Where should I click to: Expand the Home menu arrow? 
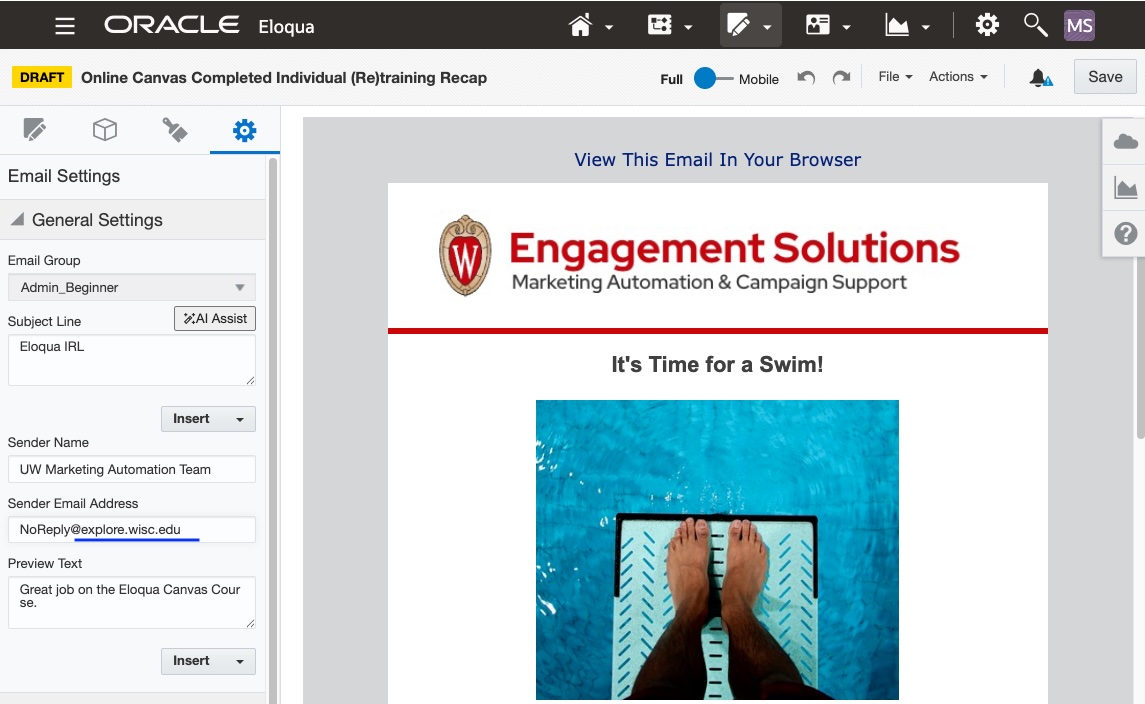(609, 28)
